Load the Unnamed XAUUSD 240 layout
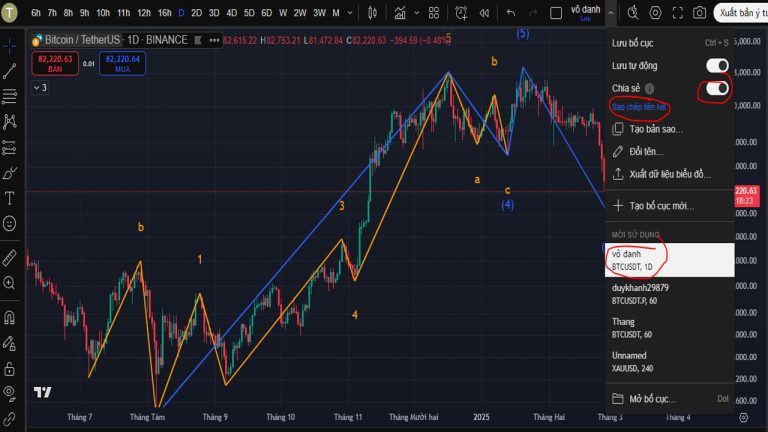The image size is (768, 432). click(670, 361)
